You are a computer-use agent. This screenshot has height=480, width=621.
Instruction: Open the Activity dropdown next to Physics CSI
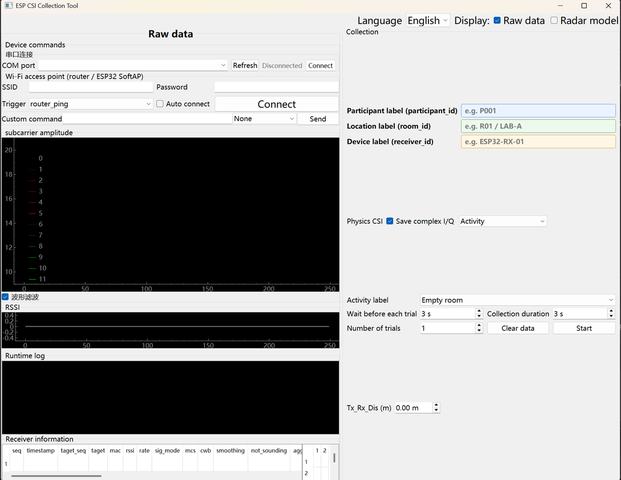502,221
